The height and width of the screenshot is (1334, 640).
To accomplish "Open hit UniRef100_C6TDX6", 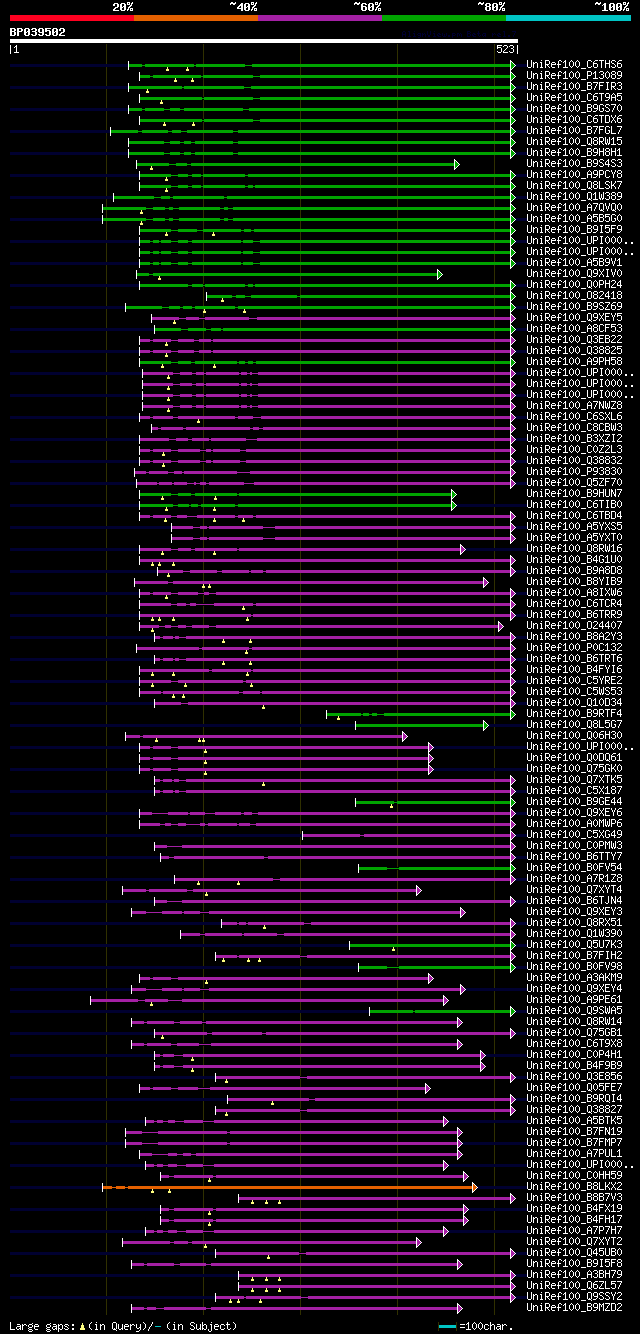I will pyautogui.click(x=574, y=119).
